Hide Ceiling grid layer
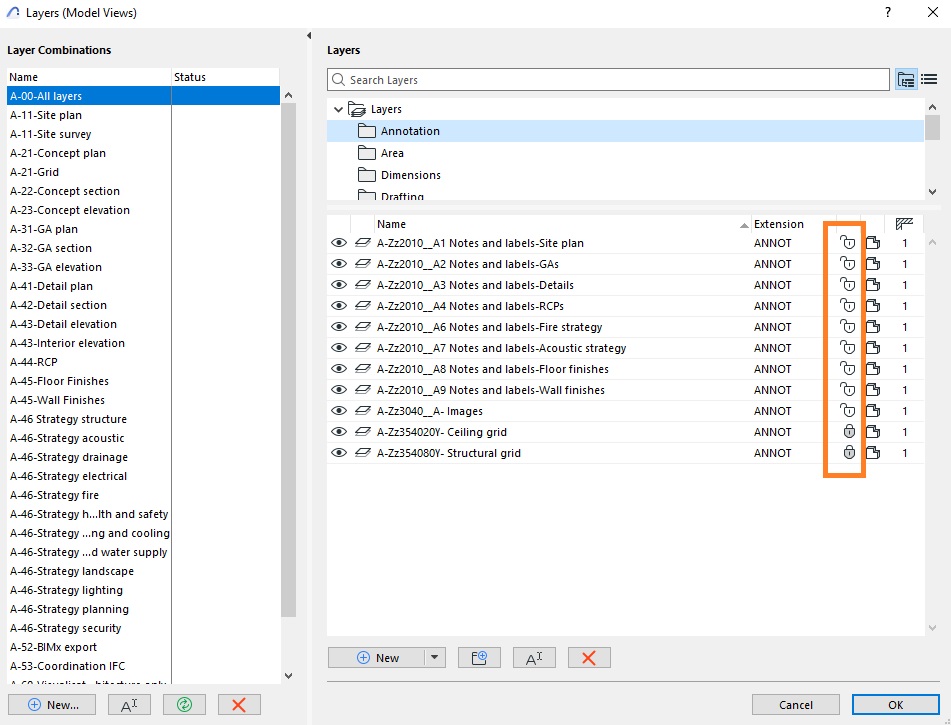This screenshot has height=725, width=951. coord(339,431)
